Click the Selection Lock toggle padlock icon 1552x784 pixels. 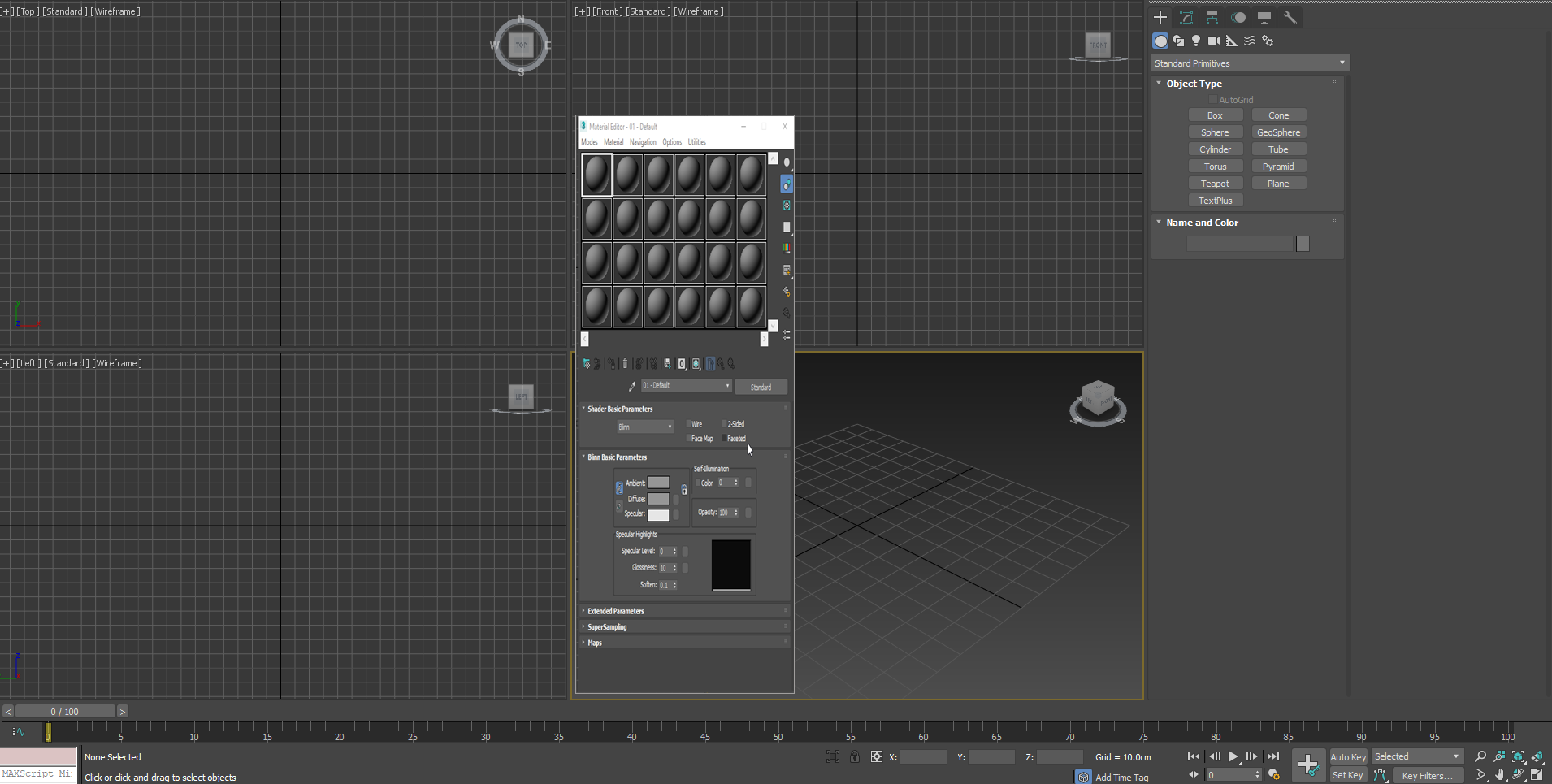point(855,756)
